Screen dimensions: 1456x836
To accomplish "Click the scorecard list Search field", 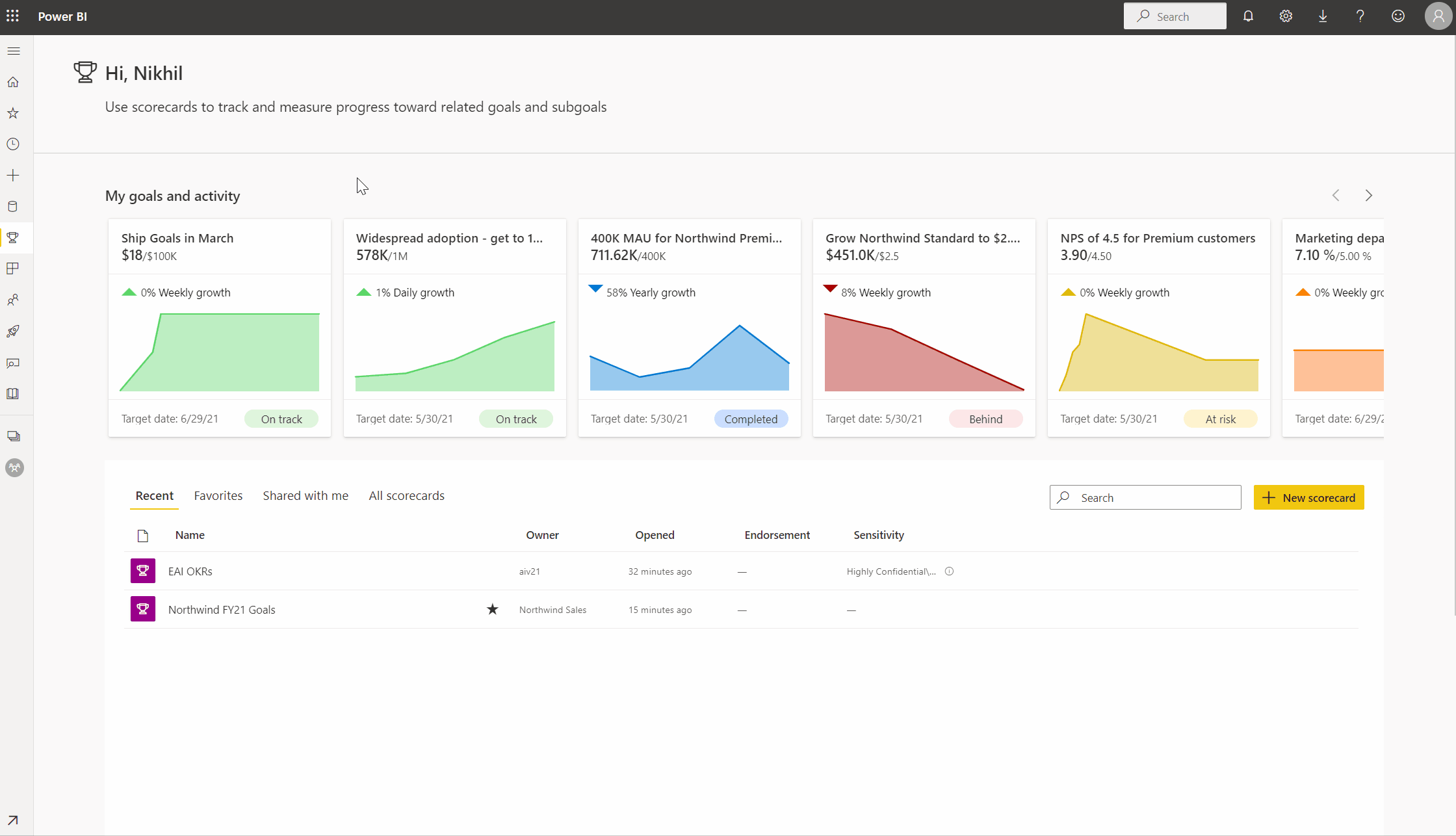I will pyautogui.click(x=1145, y=497).
